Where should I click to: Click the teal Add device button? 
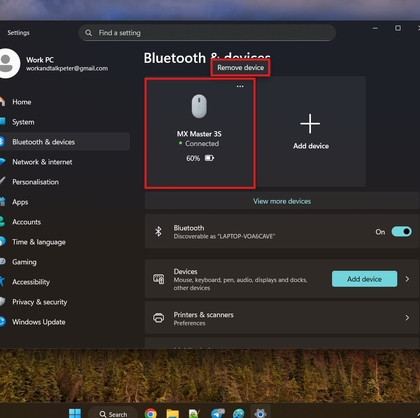(x=364, y=279)
